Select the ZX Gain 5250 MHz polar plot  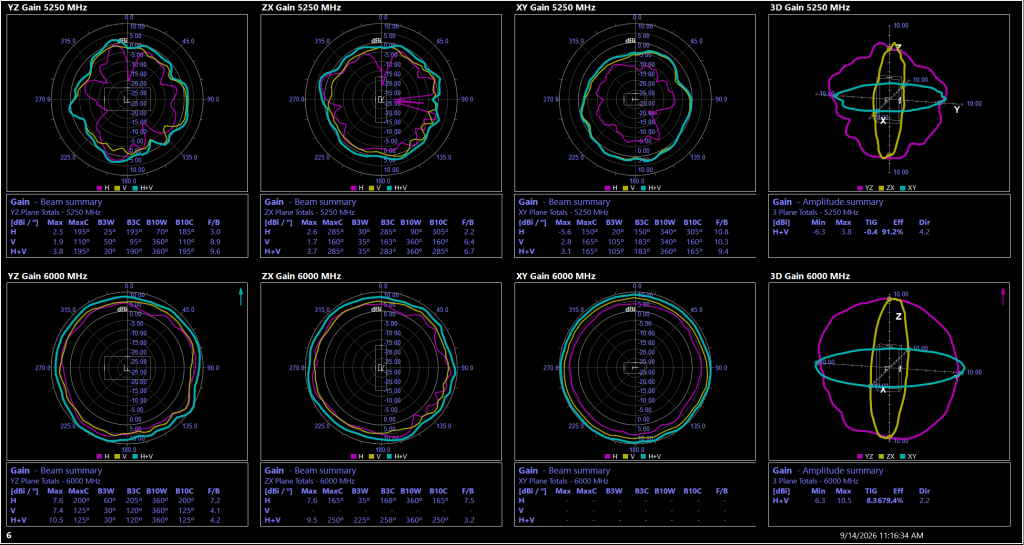point(381,102)
